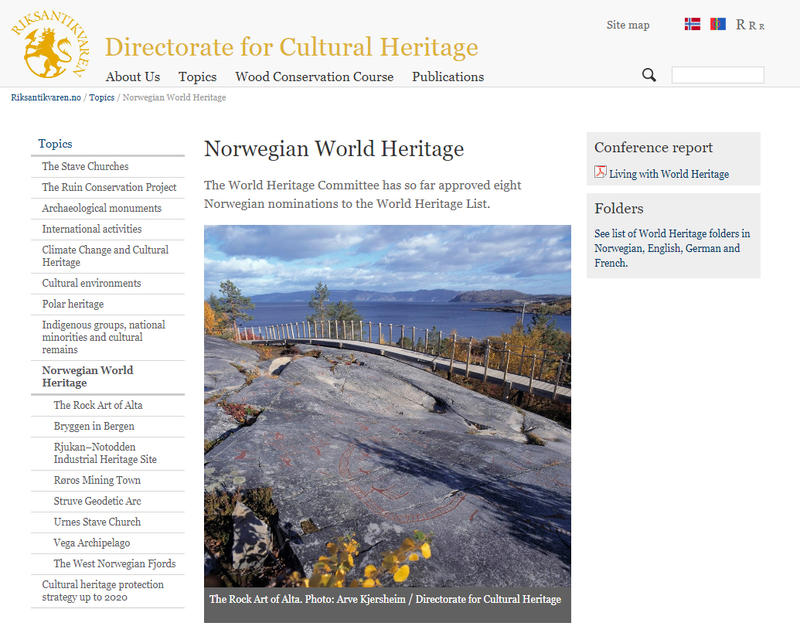This screenshot has height=633, width=800.
Task: Open Living with World Heritage report
Action: coord(669,174)
